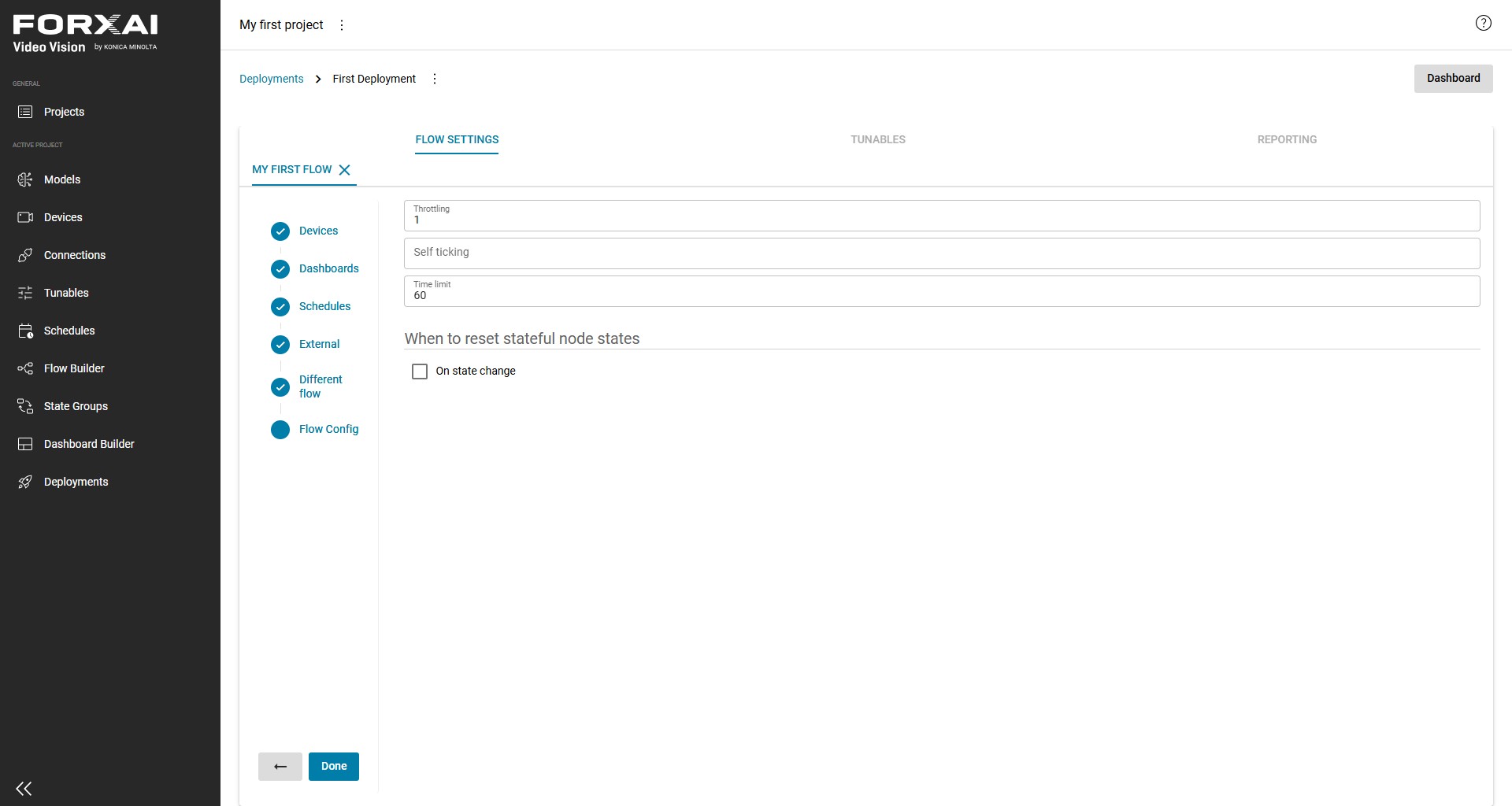Click the Schedules step checkmark circle
This screenshot has width=1512, height=806.
[280, 307]
